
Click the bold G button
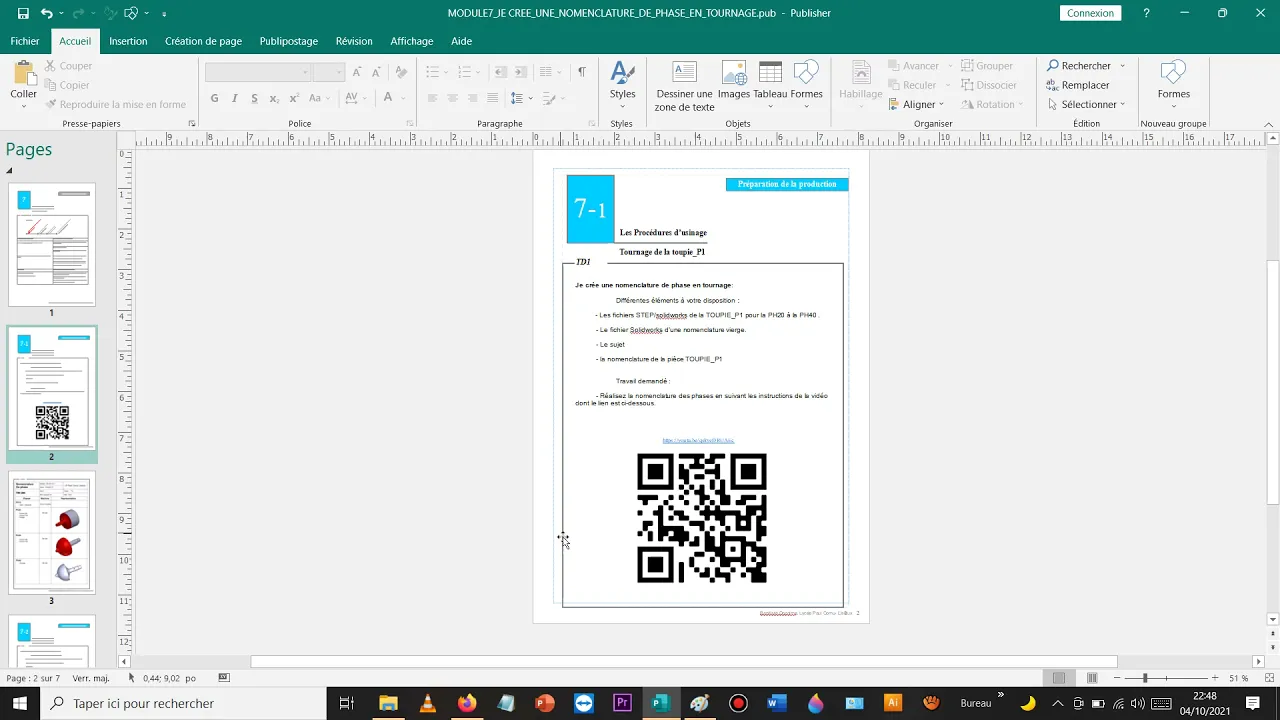tap(214, 98)
